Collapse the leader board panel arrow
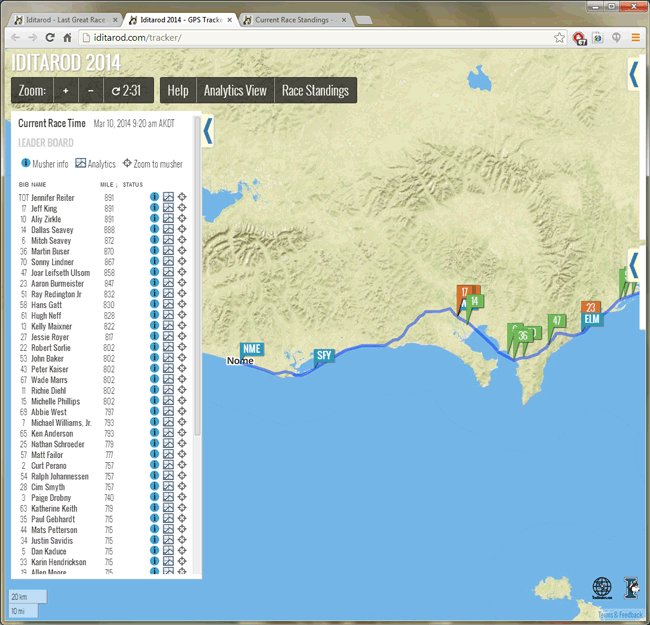This screenshot has height=625, width=650. 208,131
